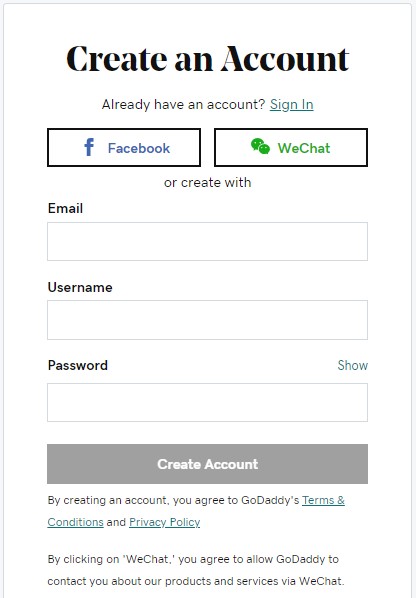The image size is (416, 598).
Task: View the Privacy Policy link
Action: (x=165, y=522)
